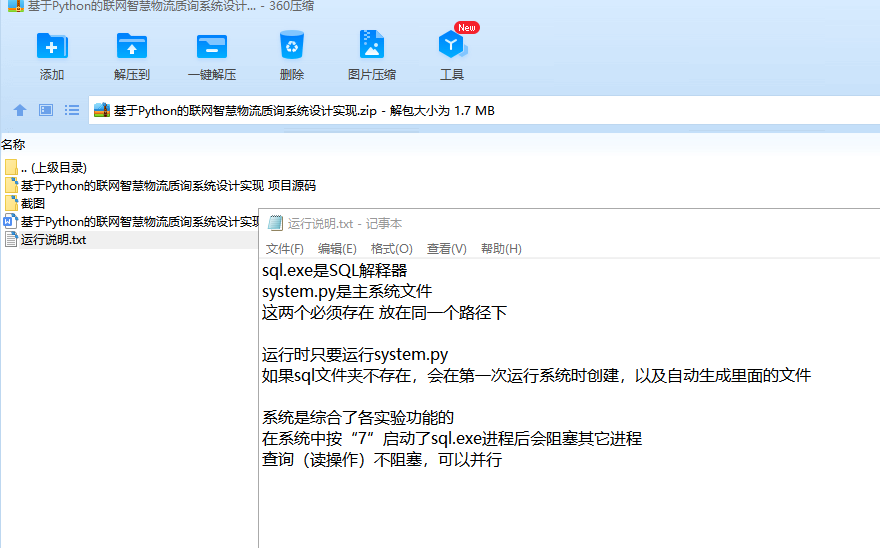Click the 运行说明.txt file icon
The image size is (880, 548).
coord(11,239)
